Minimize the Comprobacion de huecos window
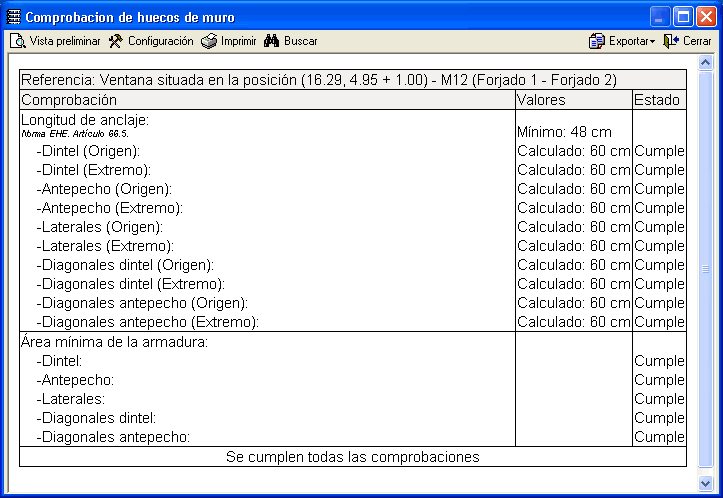The width and height of the screenshot is (723, 498). click(659, 17)
